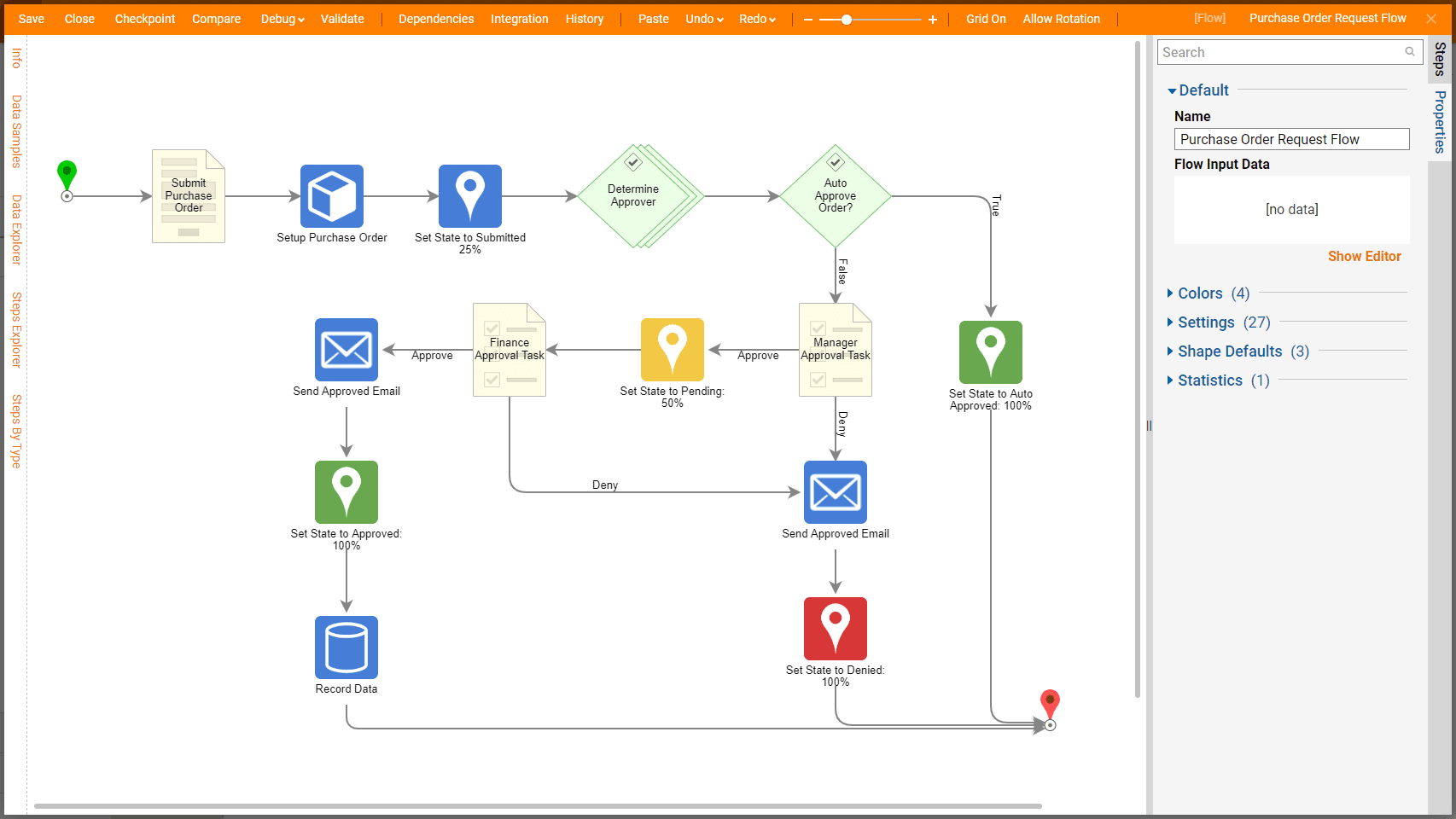Click Paste in the toolbar
Viewport: 1456px width, 819px height.
654,19
